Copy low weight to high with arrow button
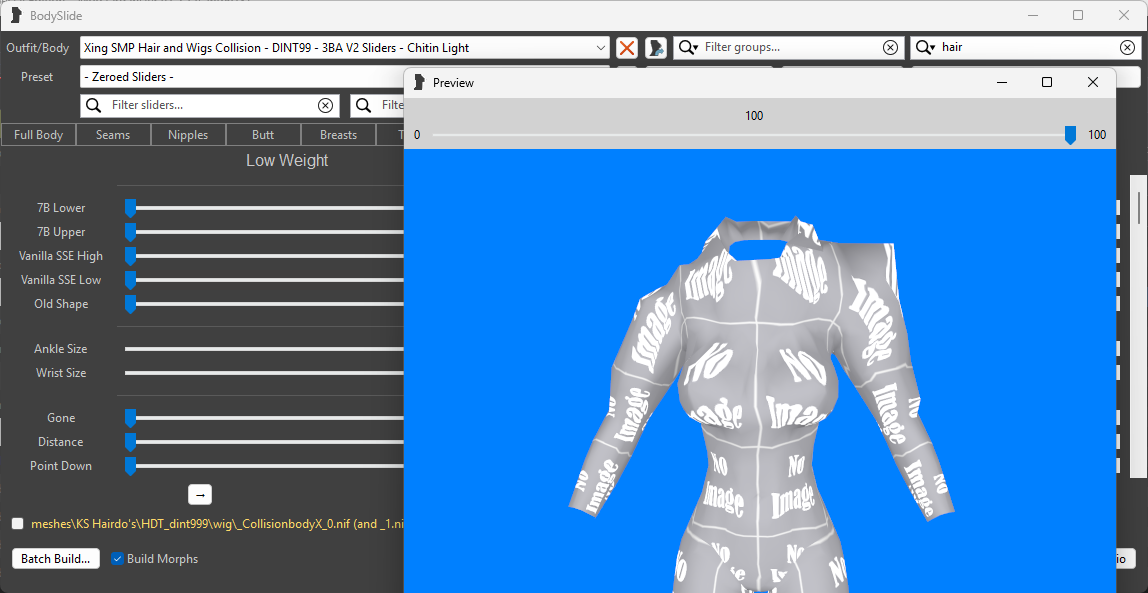 coord(200,495)
